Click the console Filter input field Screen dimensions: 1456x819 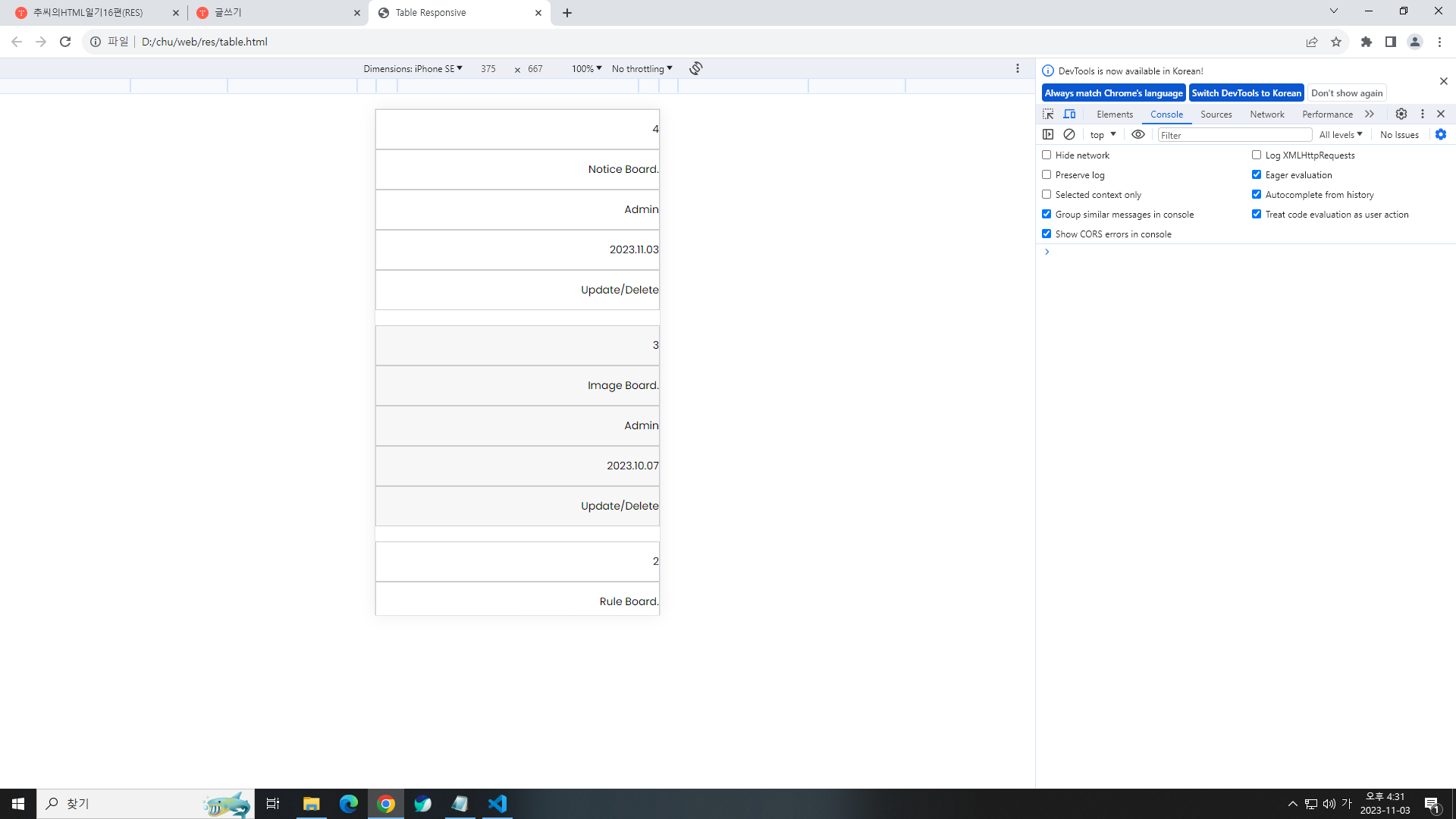(x=1235, y=135)
